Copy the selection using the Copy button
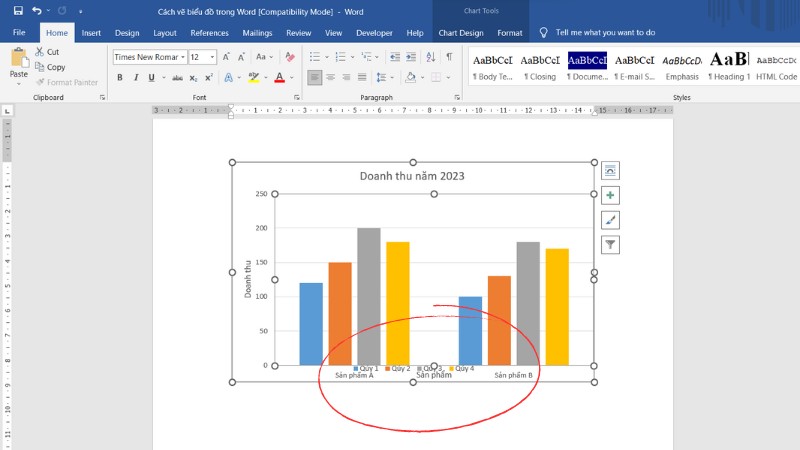 (x=50, y=67)
